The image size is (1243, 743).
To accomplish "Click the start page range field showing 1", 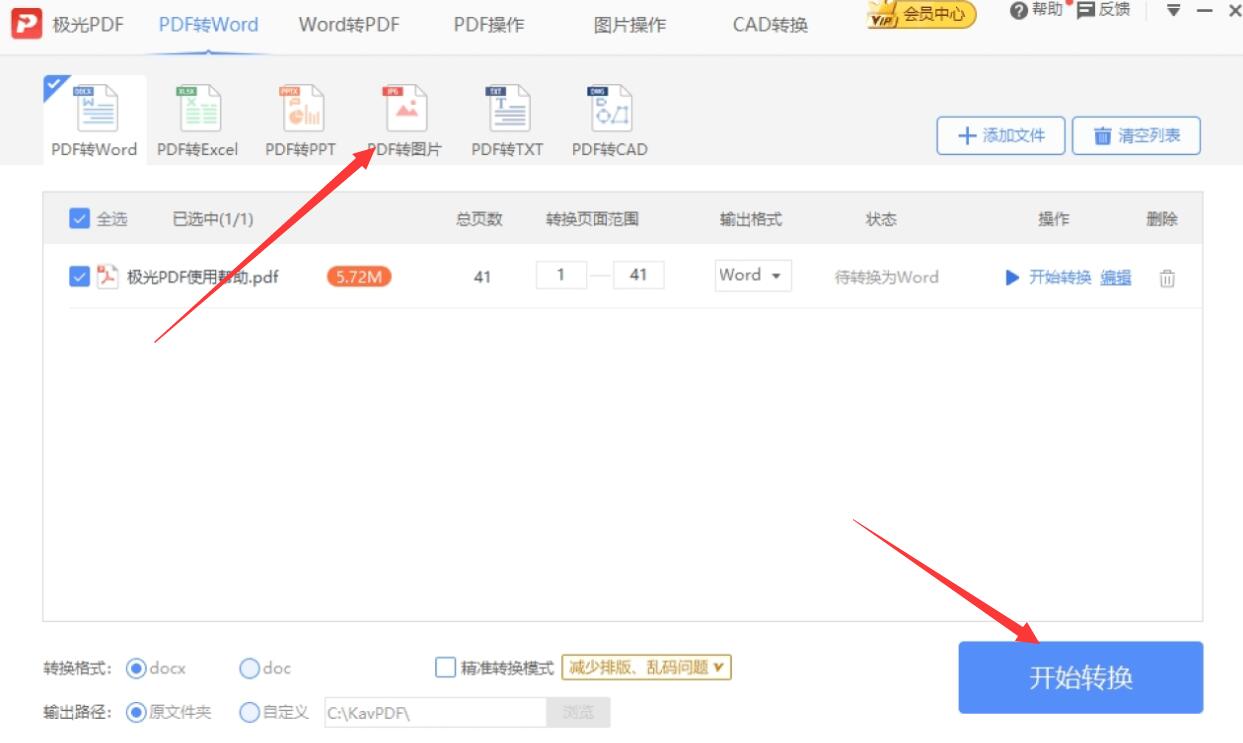I will pos(560,275).
